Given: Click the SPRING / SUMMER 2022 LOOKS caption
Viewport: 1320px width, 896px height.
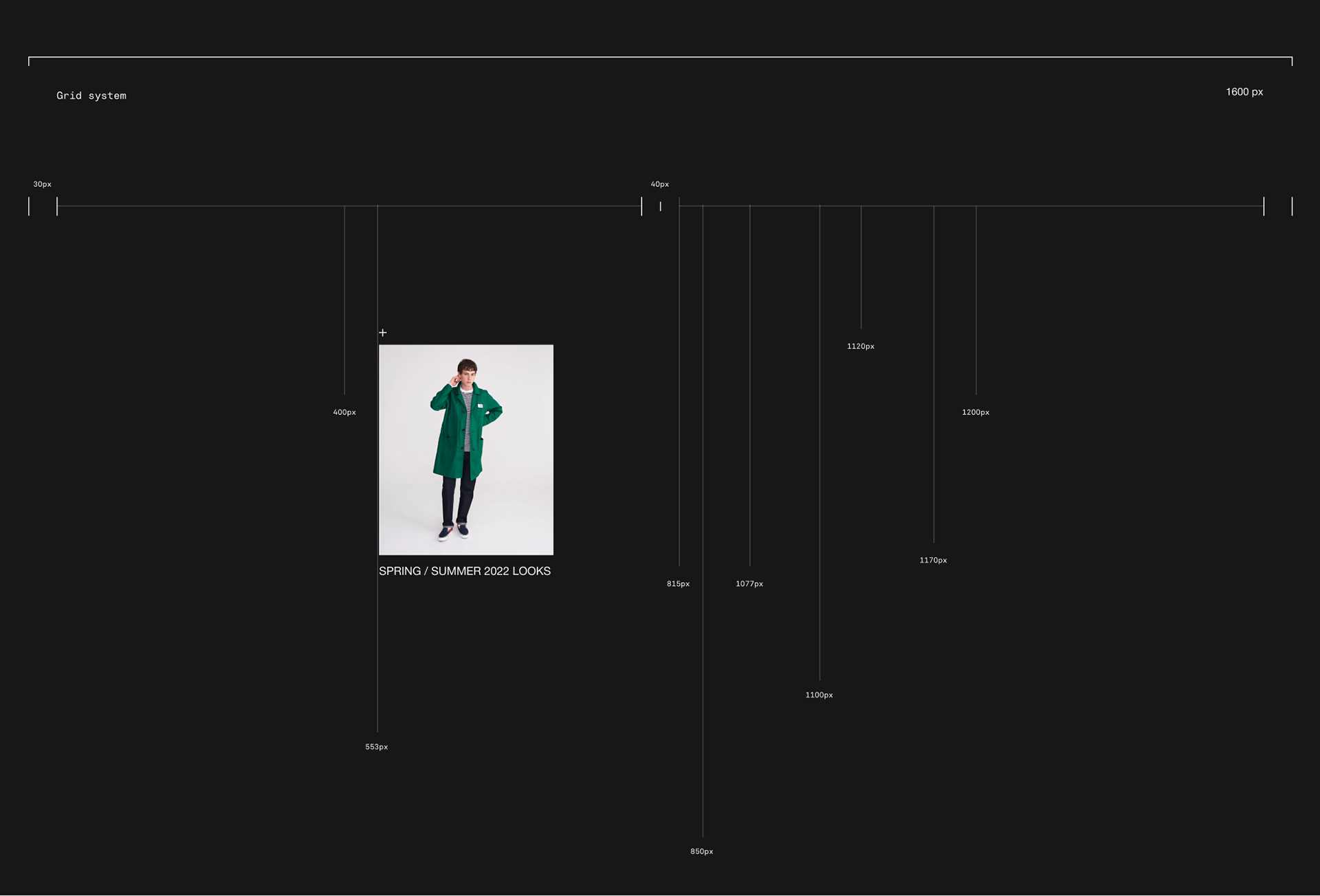Looking at the screenshot, I should [465, 571].
